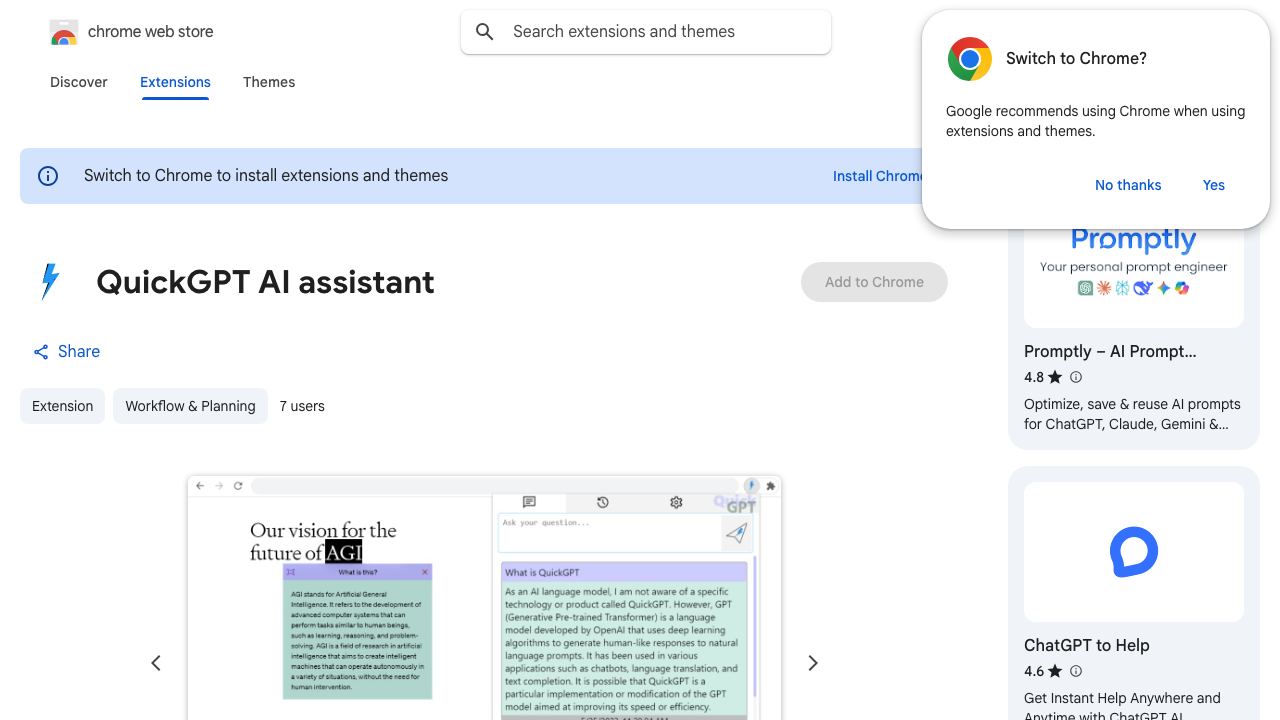Click the ChatGPT to Help chat bubble thumbnail
Viewport: 1280px width, 720px height.
[1134, 552]
